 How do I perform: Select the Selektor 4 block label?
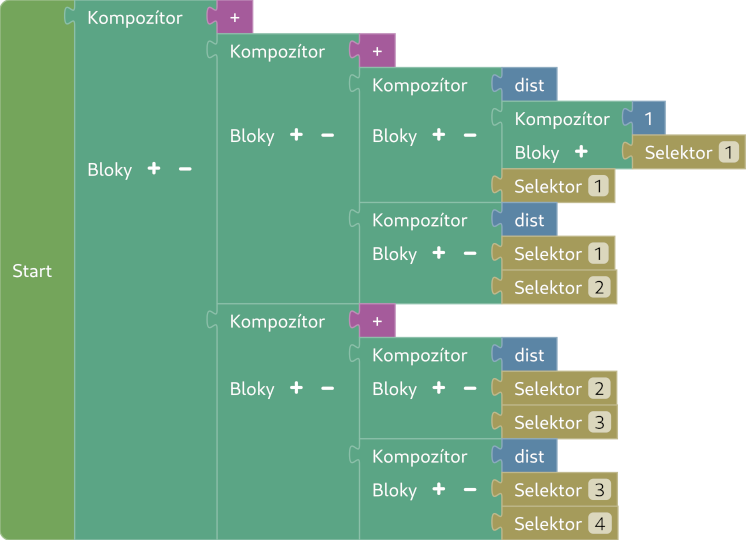point(547,524)
